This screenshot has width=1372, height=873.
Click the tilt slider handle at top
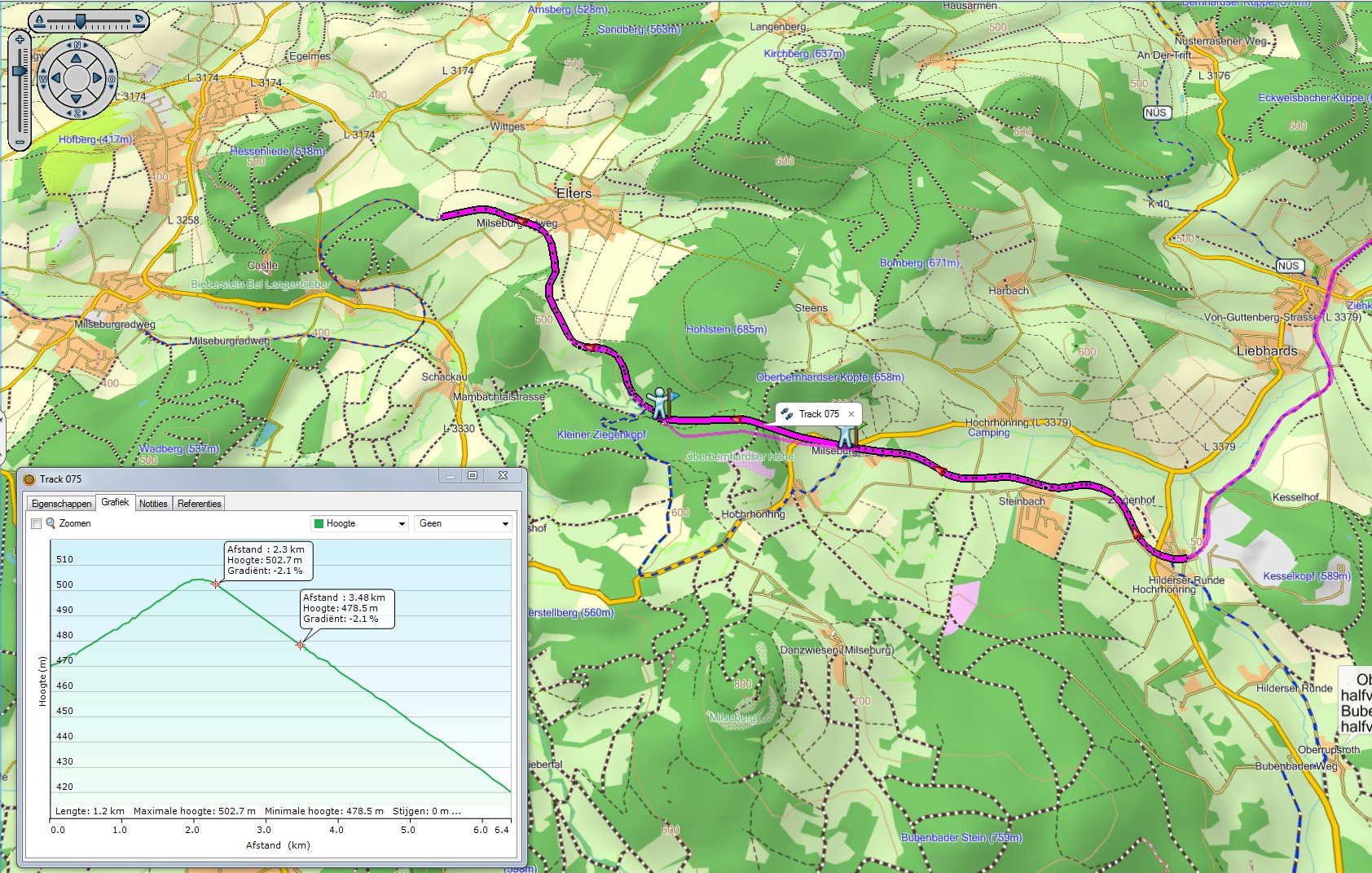point(80,20)
